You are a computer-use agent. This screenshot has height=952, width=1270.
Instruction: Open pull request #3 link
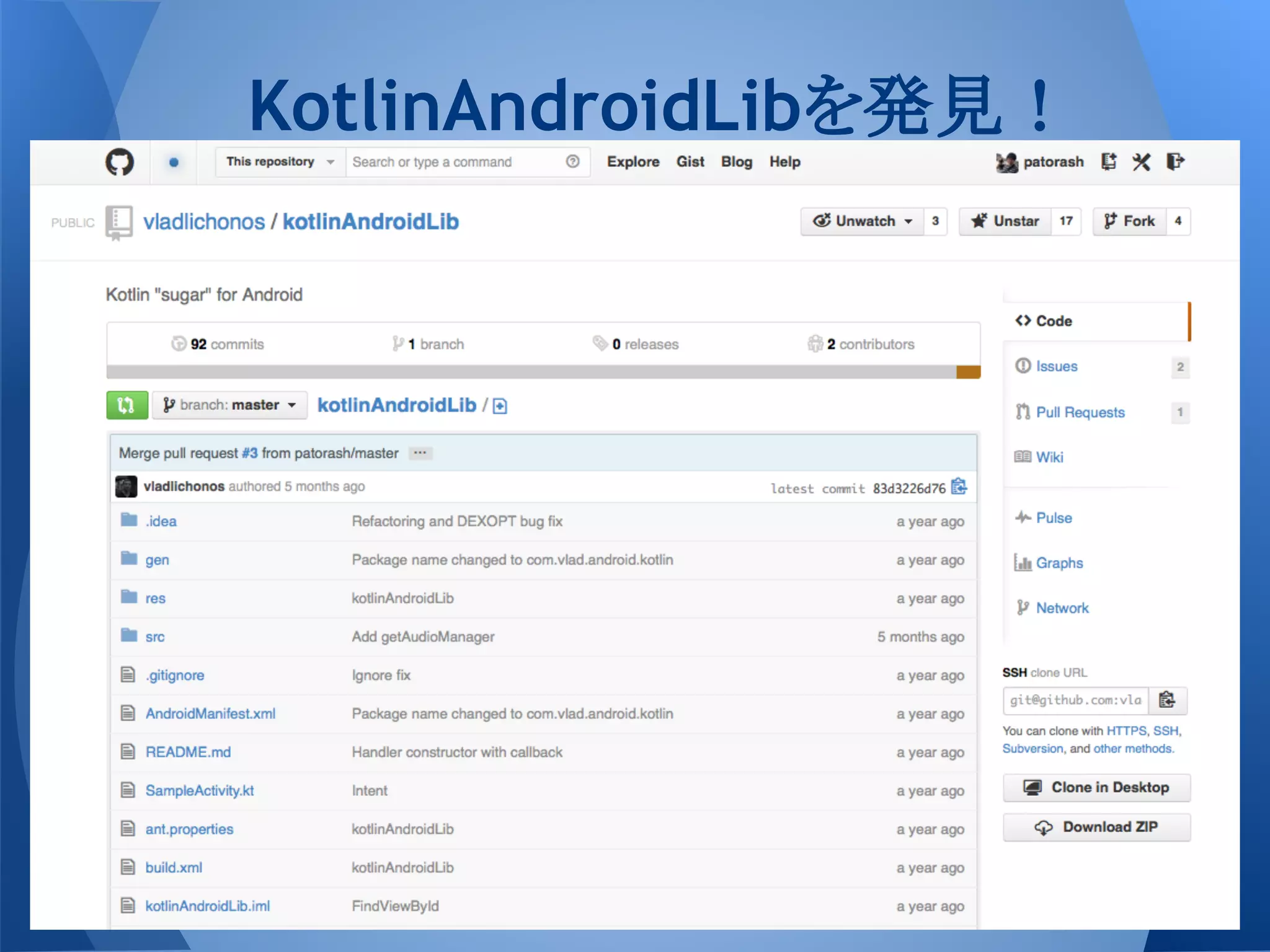[250, 453]
